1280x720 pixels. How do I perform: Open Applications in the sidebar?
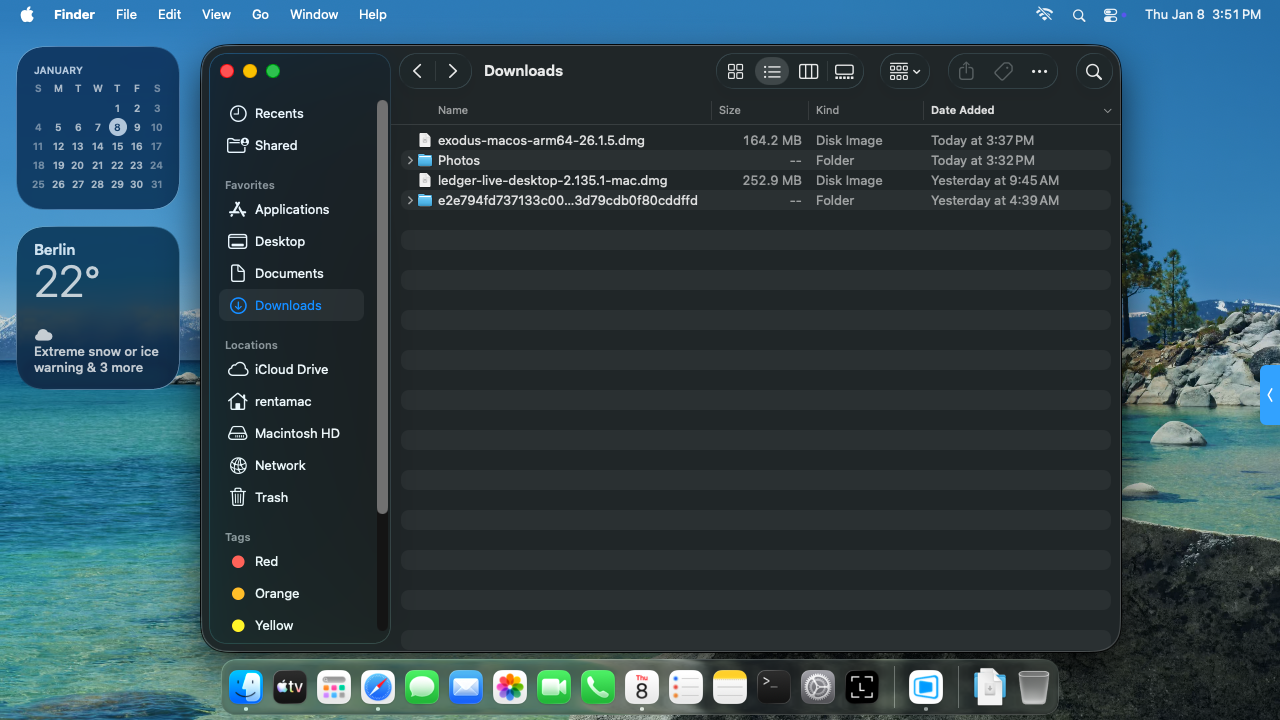[291, 209]
